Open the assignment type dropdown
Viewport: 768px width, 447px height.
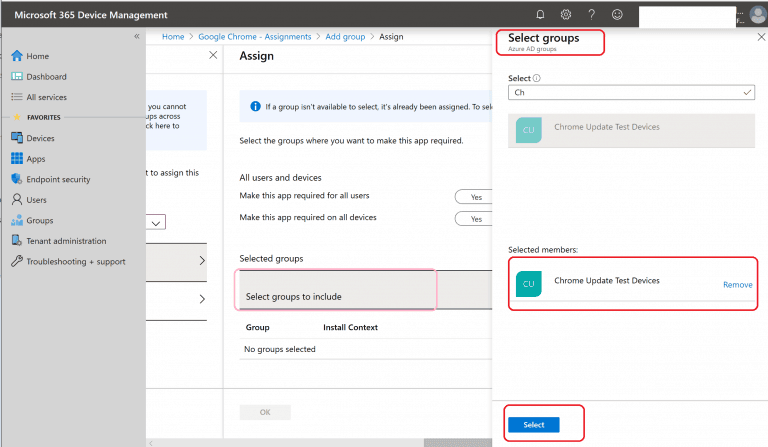point(156,222)
